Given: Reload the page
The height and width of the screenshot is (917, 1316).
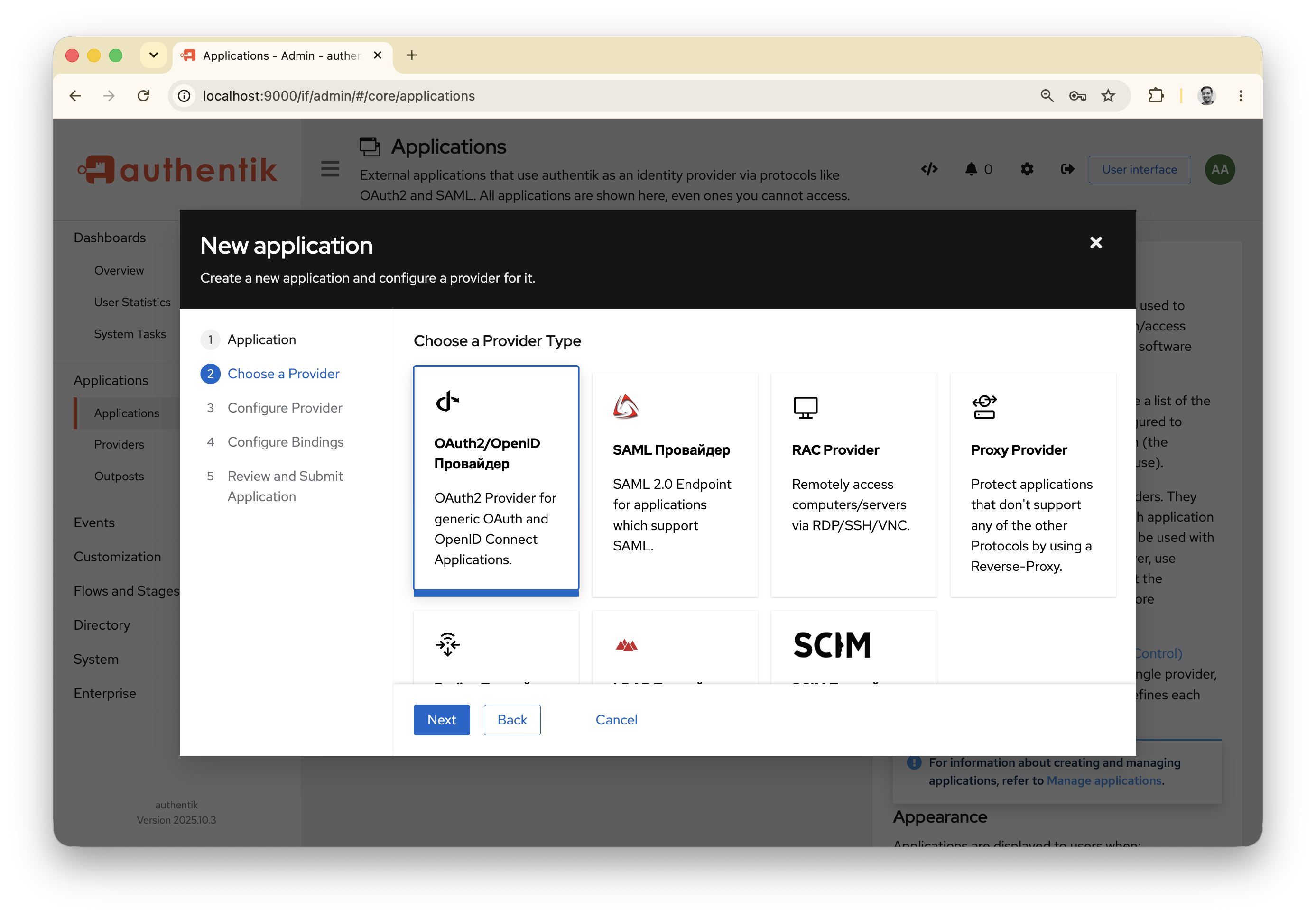Looking at the screenshot, I should coord(143,96).
